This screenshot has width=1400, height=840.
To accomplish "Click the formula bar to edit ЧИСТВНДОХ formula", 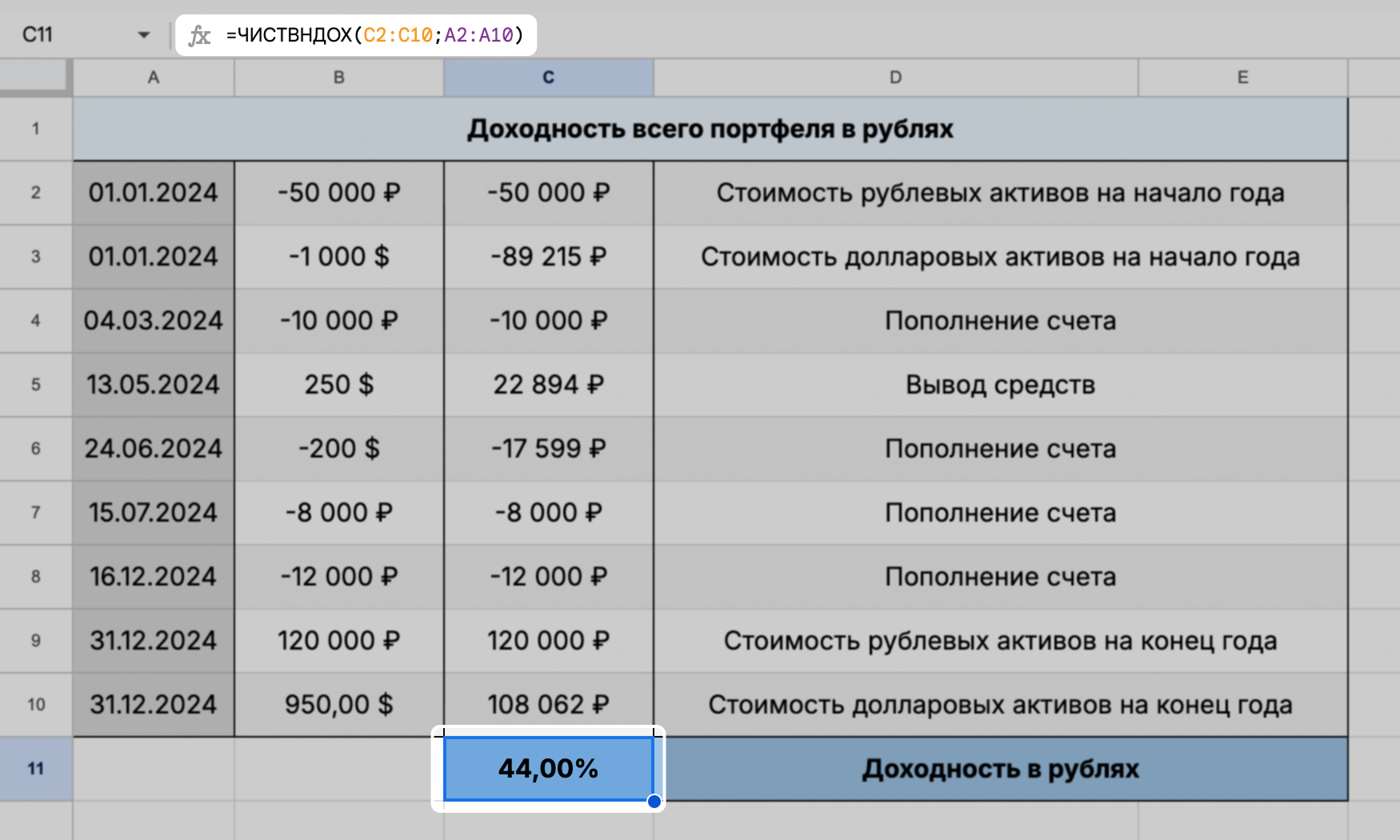I will click(376, 34).
